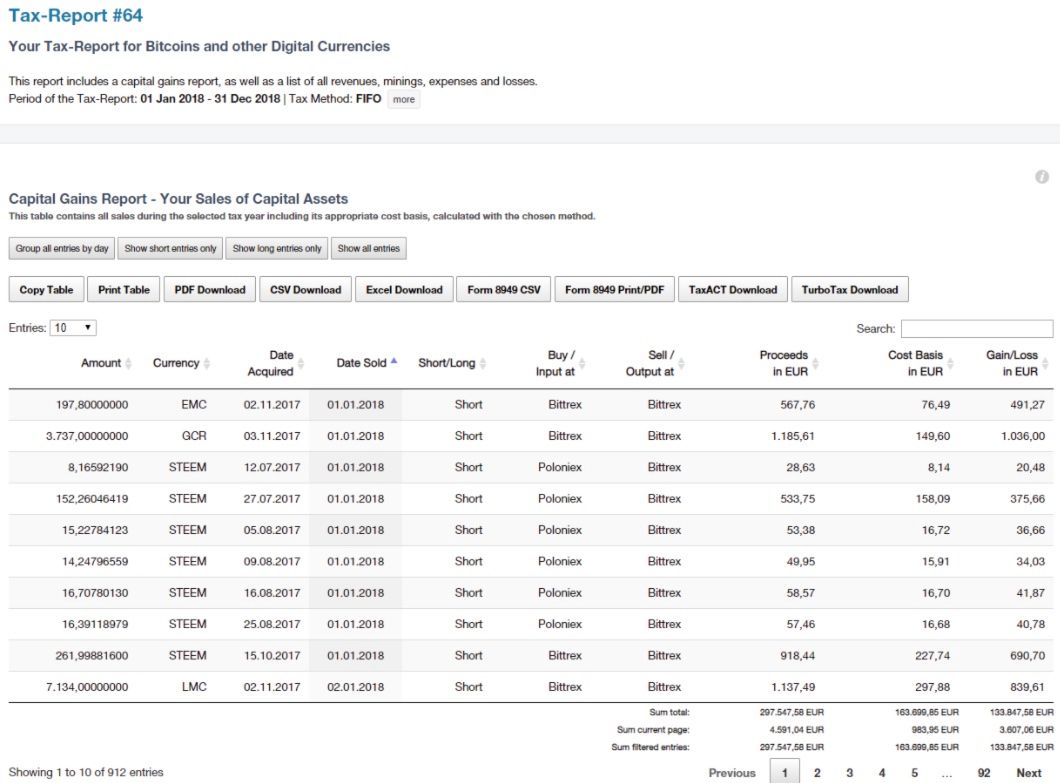The height and width of the screenshot is (783, 1060).
Task: Sort the table by Currency
Action: point(177,362)
